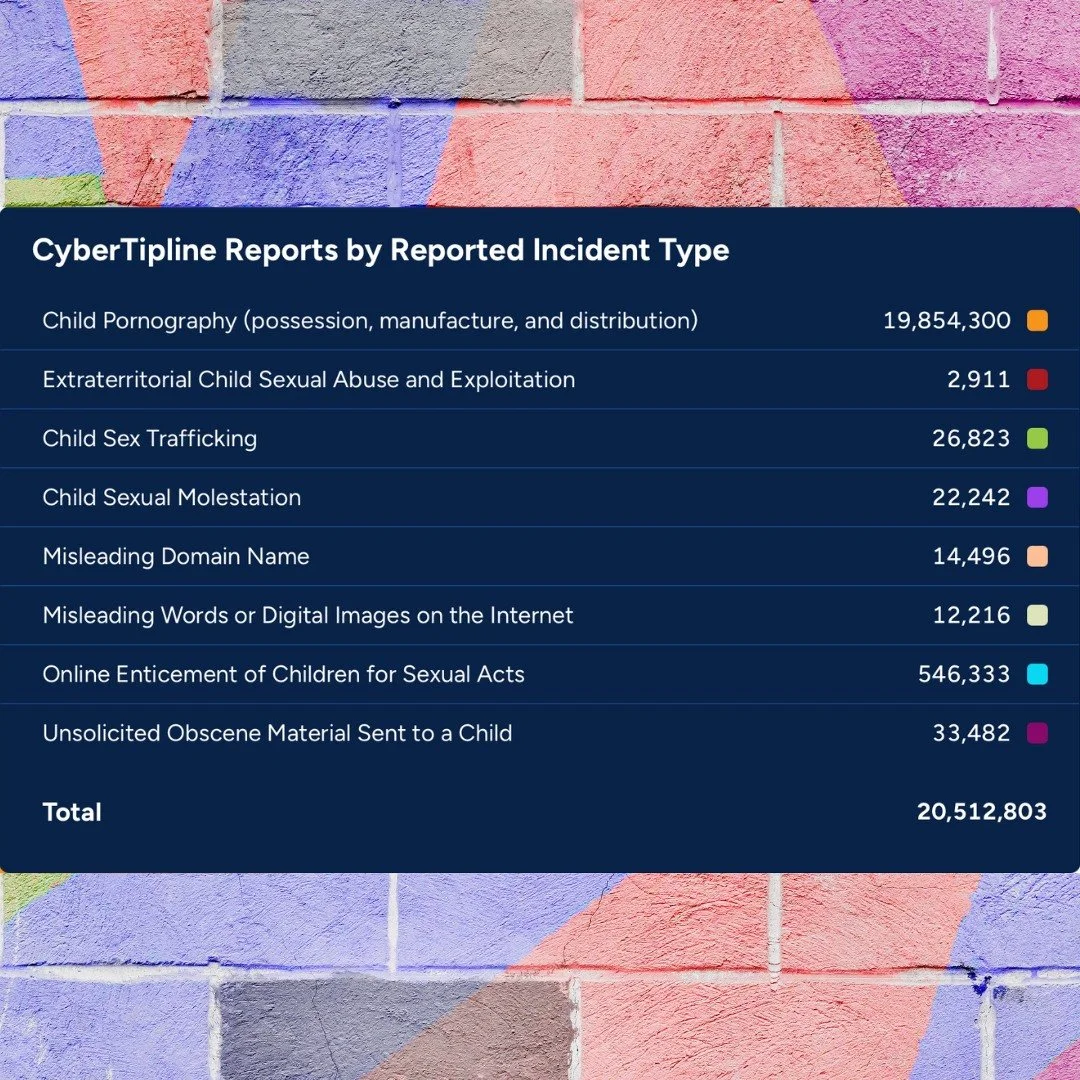Click the report title heading
The image size is (1080, 1080).
381,250
